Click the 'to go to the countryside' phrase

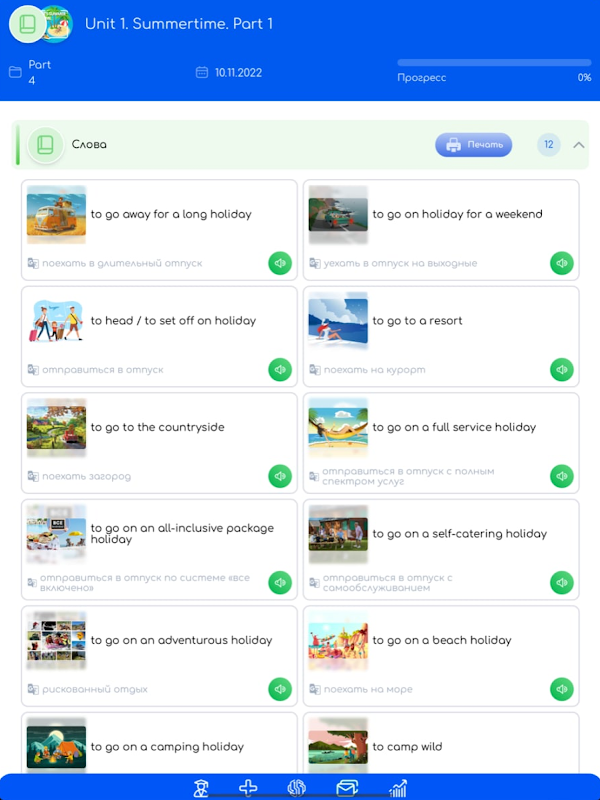157,428
